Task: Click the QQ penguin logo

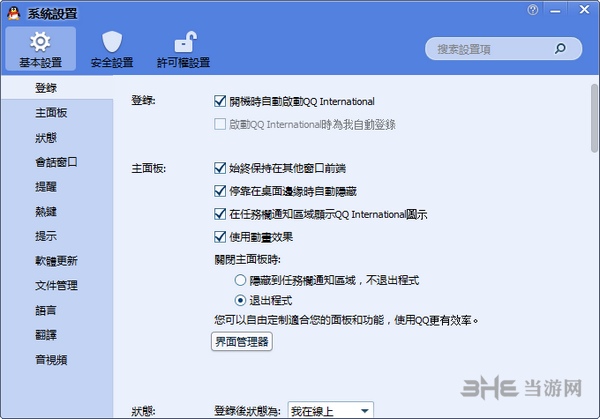Action: 14,13
